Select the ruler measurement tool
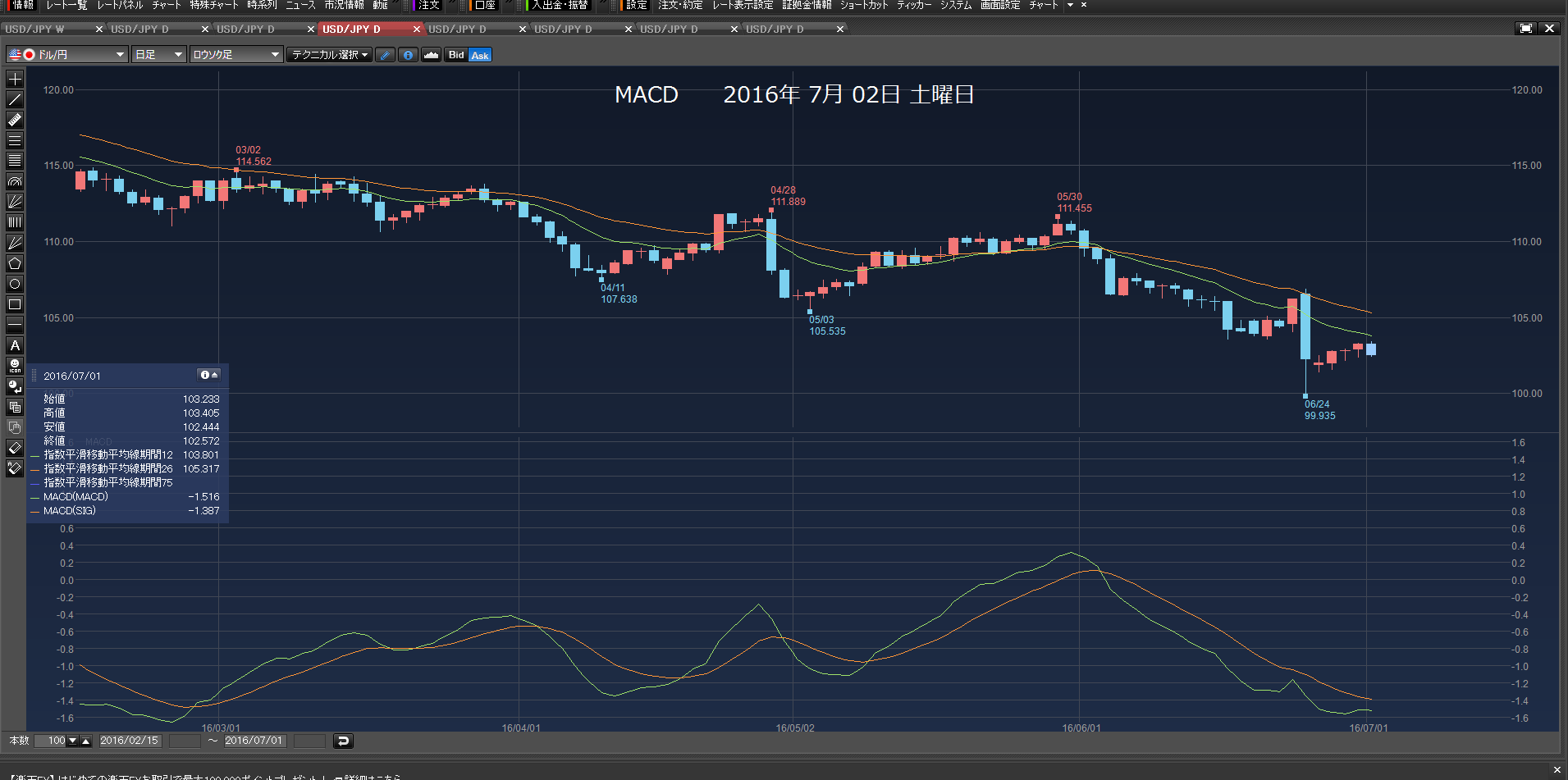This screenshot has height=780, width=1568. click(x=15, y=121)
